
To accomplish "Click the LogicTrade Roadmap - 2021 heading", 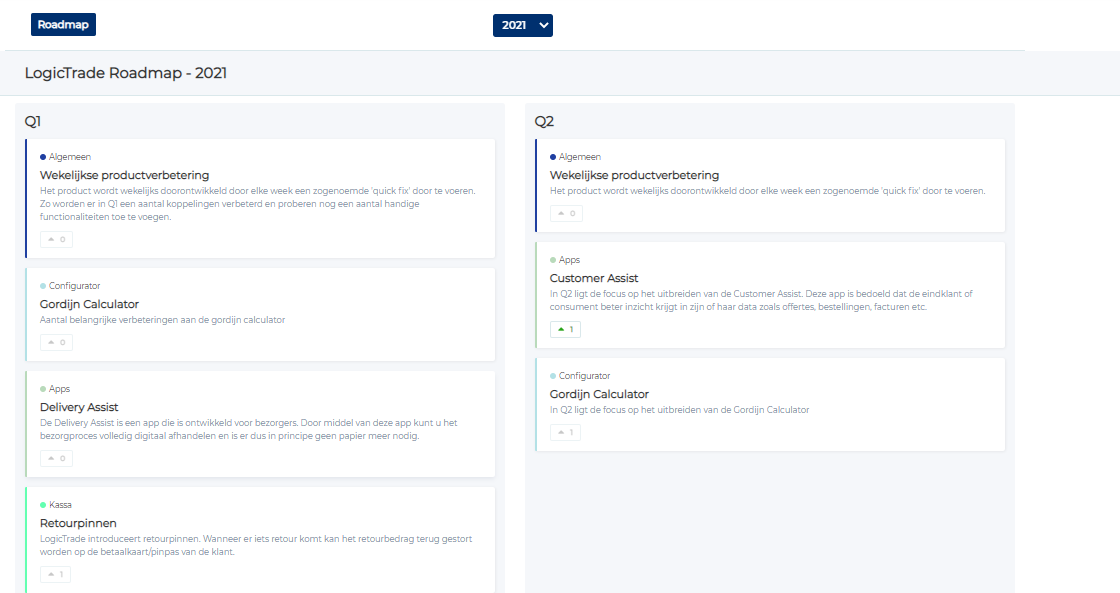I will (x=126, y=73).
